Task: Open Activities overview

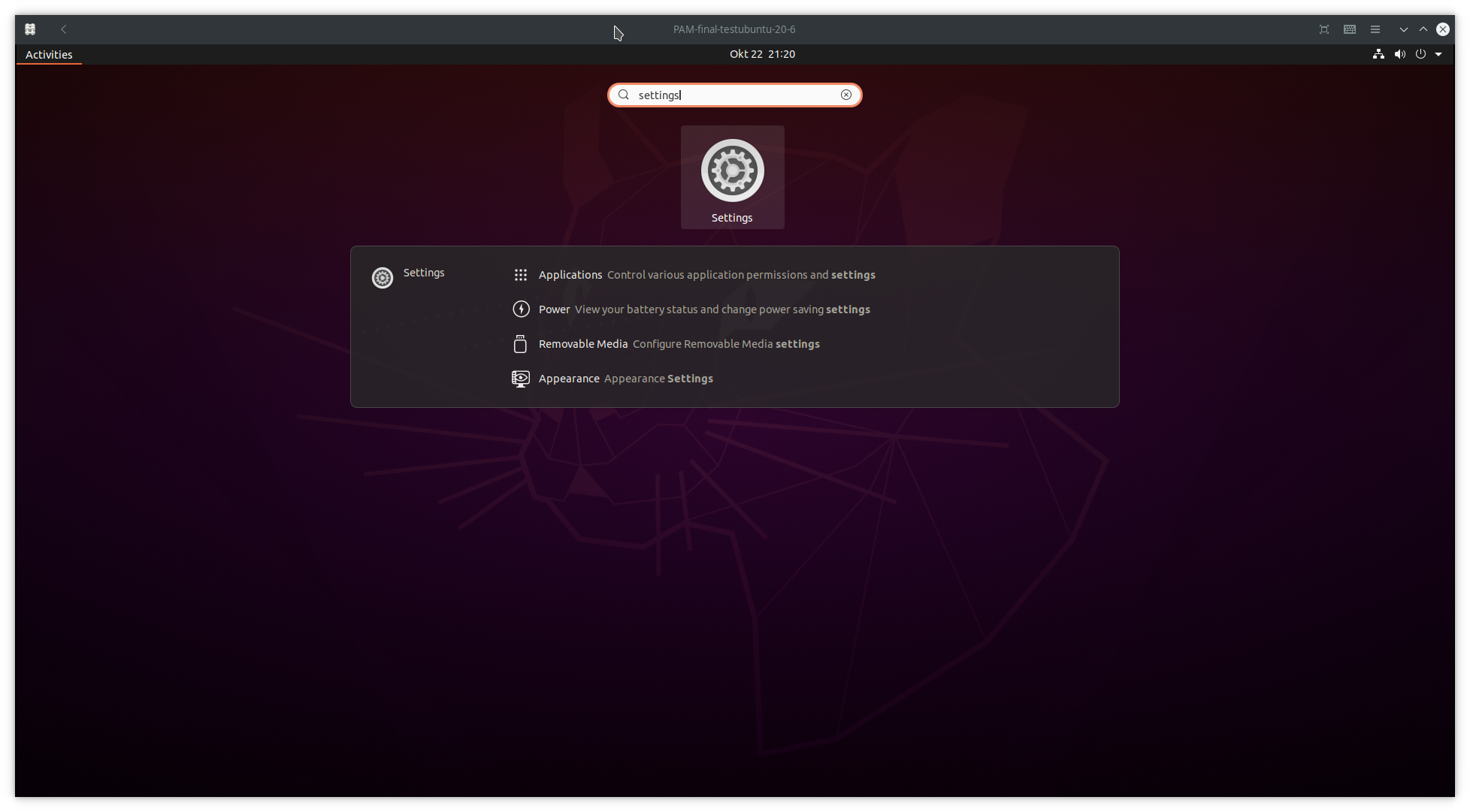Action: (49, 54)
